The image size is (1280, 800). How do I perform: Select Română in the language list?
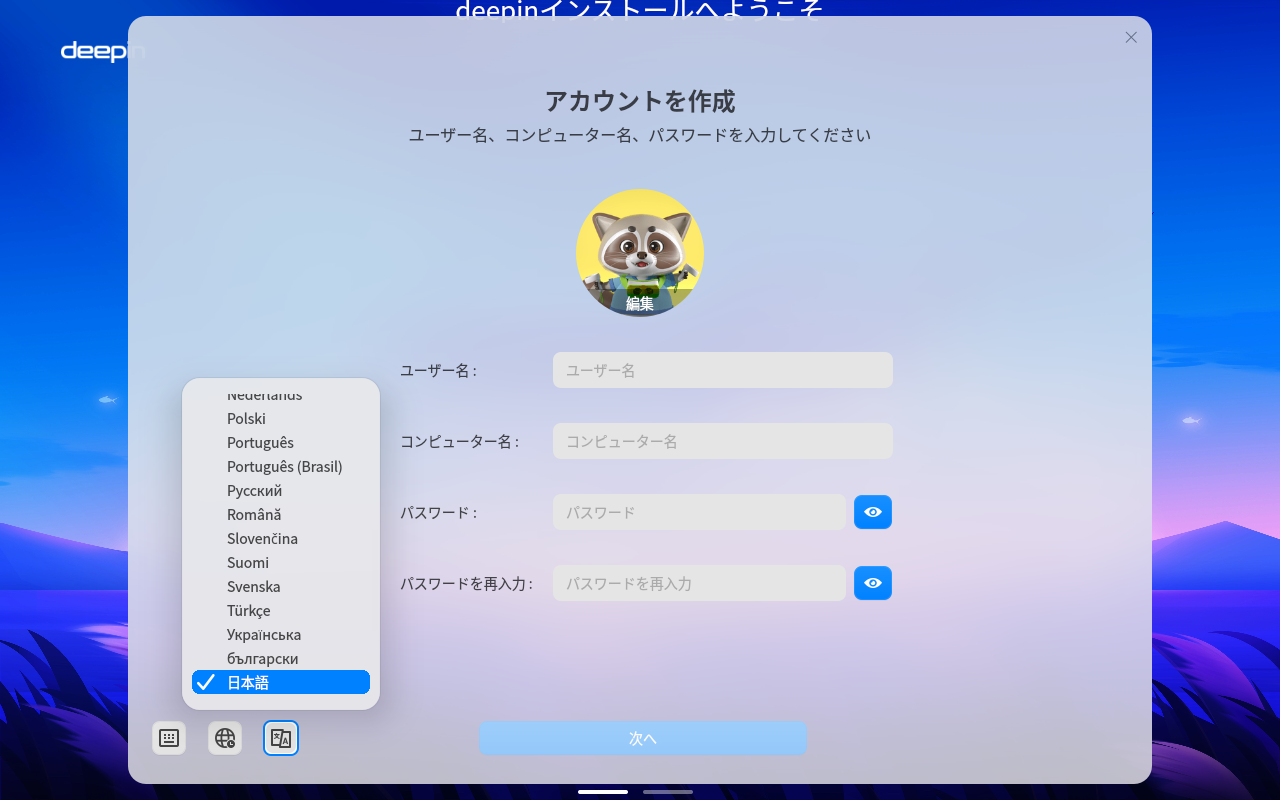[281, 514]
